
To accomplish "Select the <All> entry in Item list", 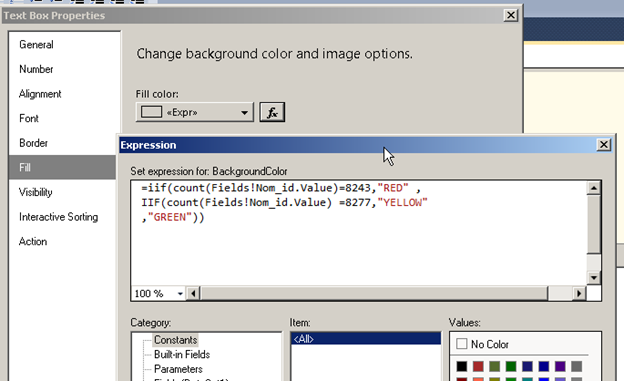I will click(x=366, y=339).
